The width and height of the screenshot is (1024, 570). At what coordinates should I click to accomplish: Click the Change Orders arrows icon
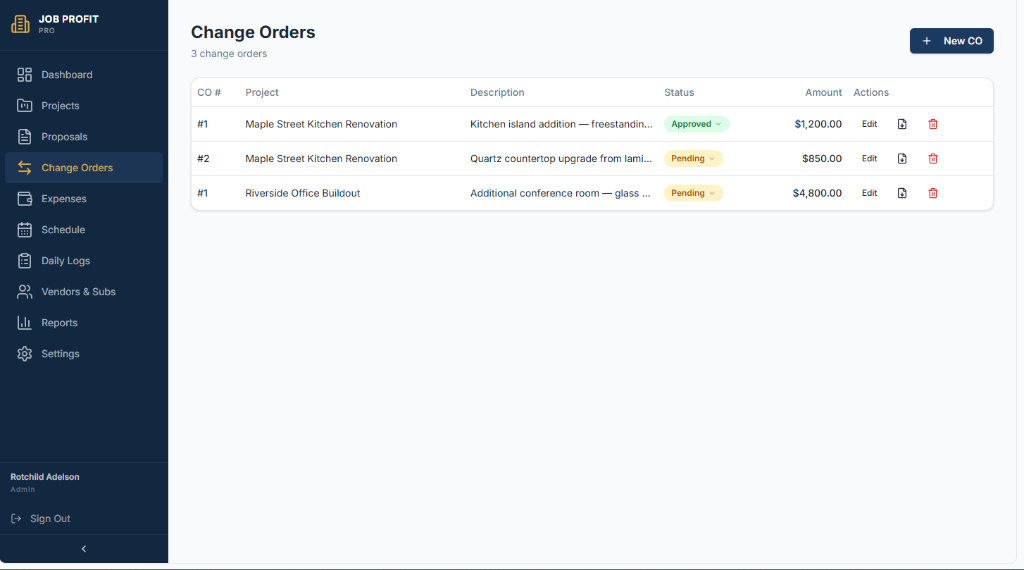coord(25,168)
